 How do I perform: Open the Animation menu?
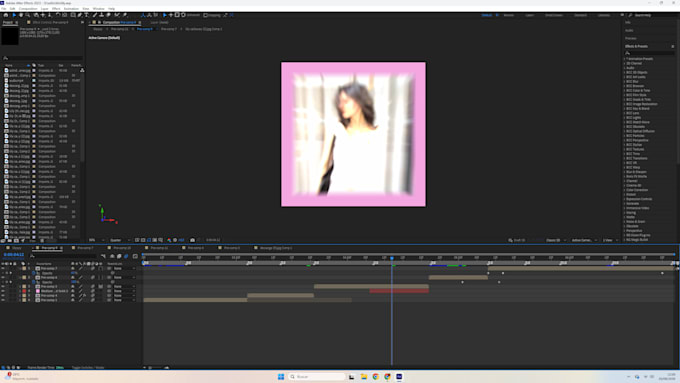click(72, 9)
